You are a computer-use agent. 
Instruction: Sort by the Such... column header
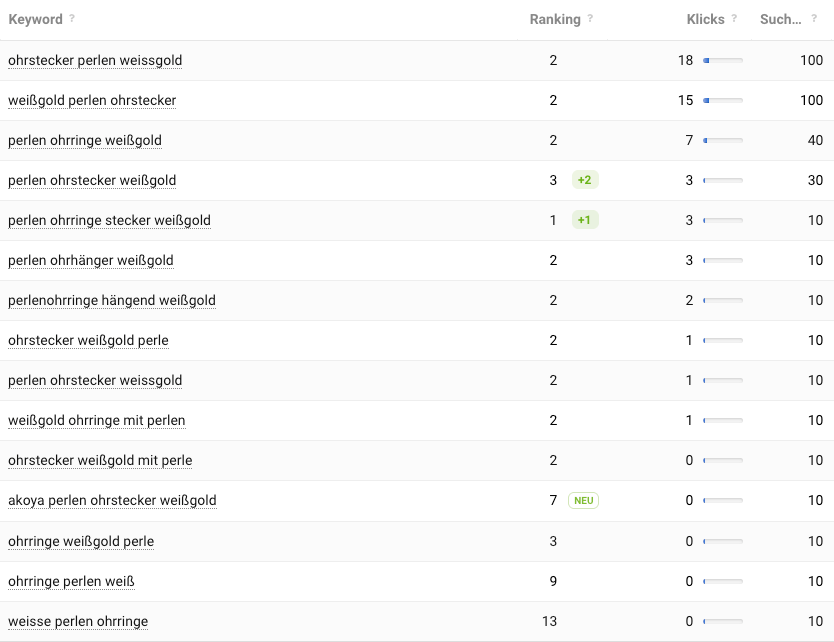pyautogui.click(x=780, y=19)
